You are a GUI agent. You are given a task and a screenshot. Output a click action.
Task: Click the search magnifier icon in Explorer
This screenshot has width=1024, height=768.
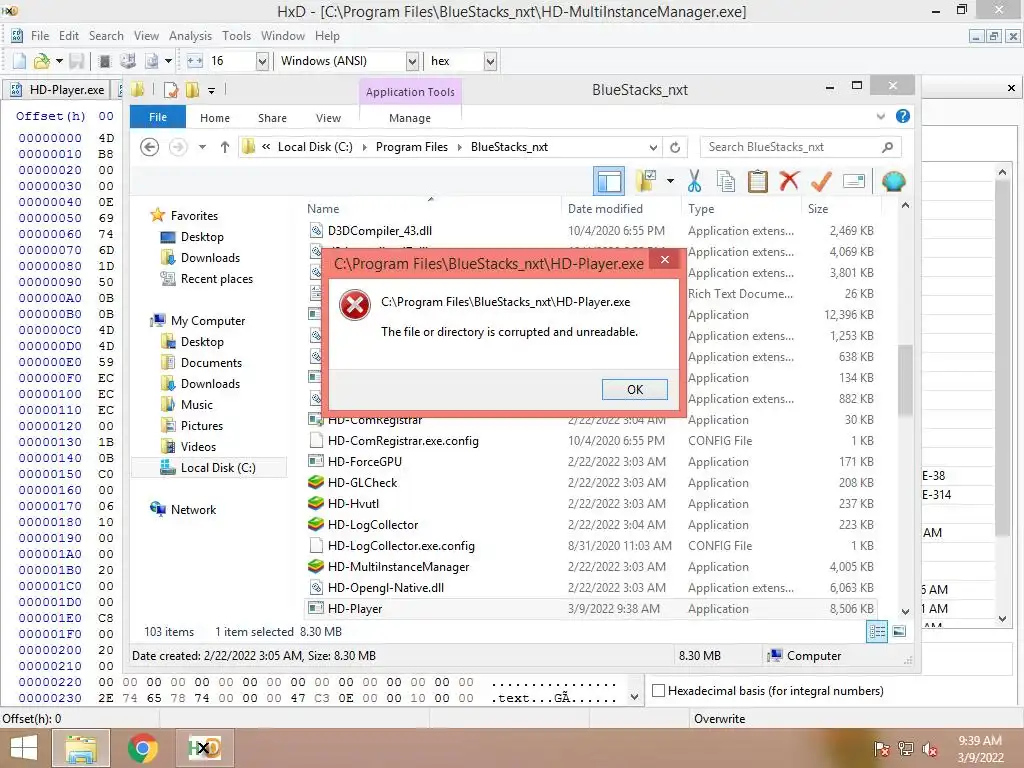click(887, 147)
